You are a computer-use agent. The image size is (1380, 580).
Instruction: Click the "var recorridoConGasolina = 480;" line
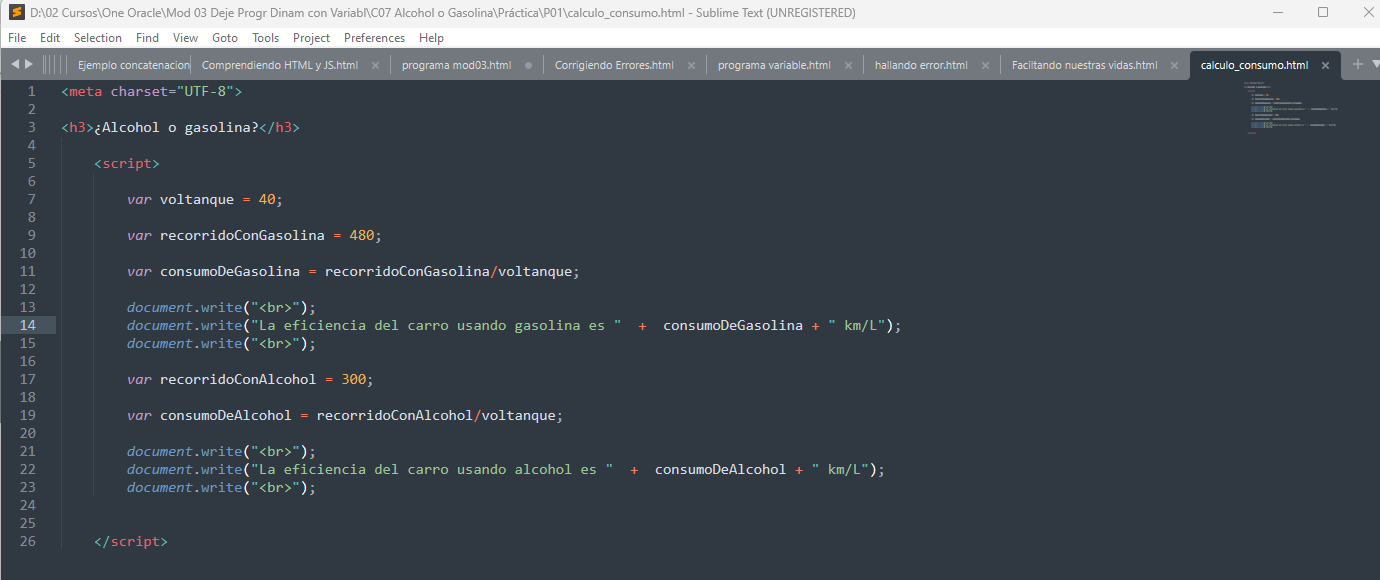click(254, 235)
